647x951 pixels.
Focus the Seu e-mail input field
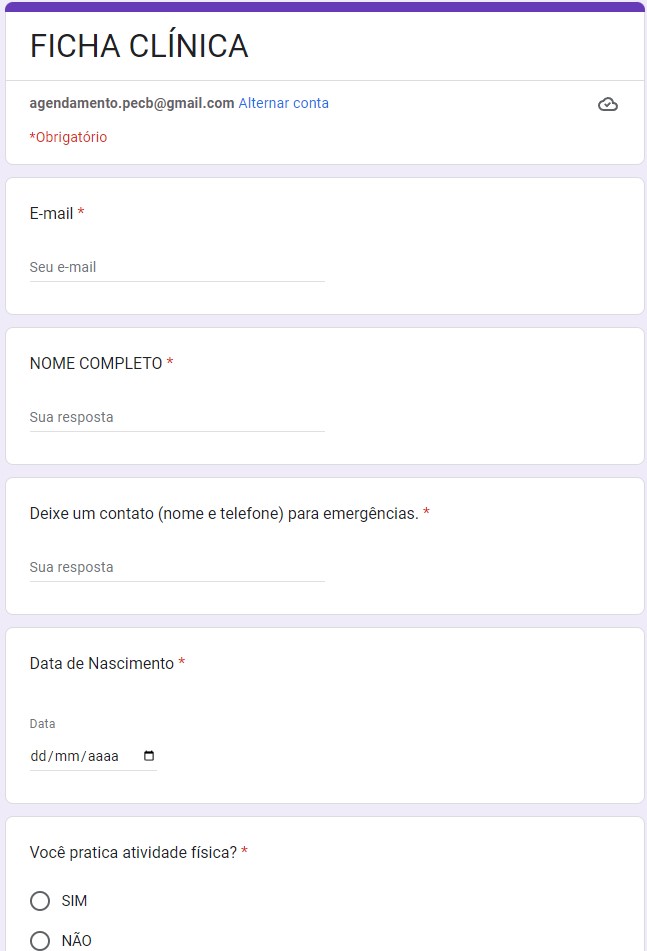point(177,268)
